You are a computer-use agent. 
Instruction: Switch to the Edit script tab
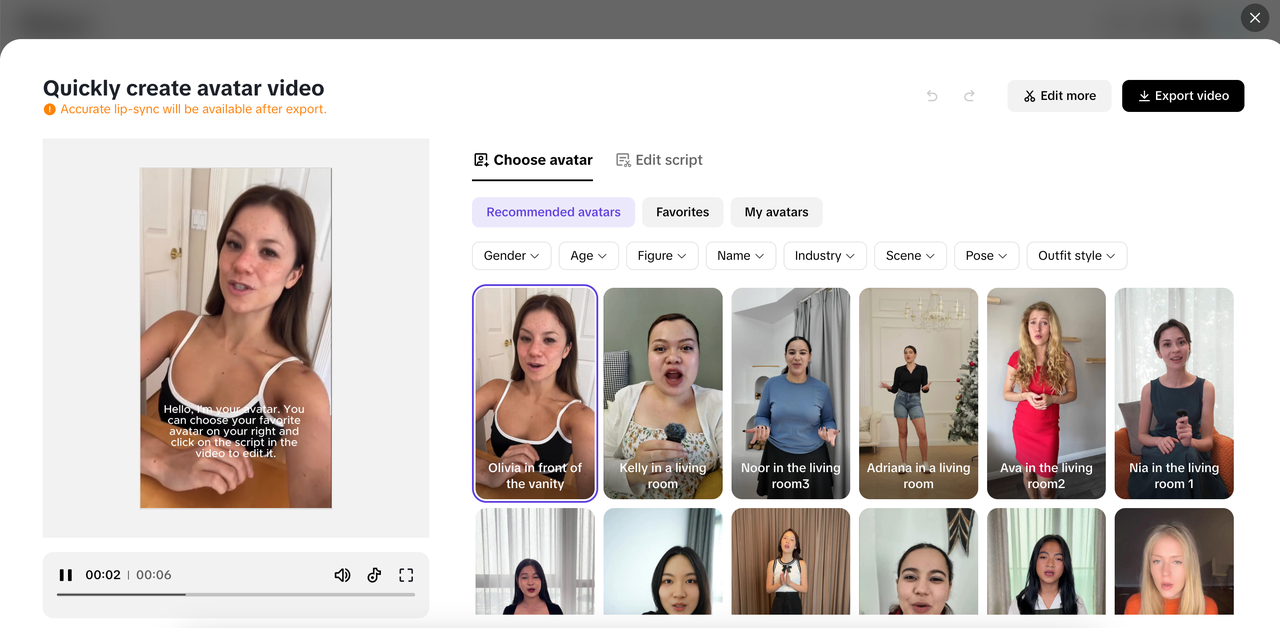point(659,160)
